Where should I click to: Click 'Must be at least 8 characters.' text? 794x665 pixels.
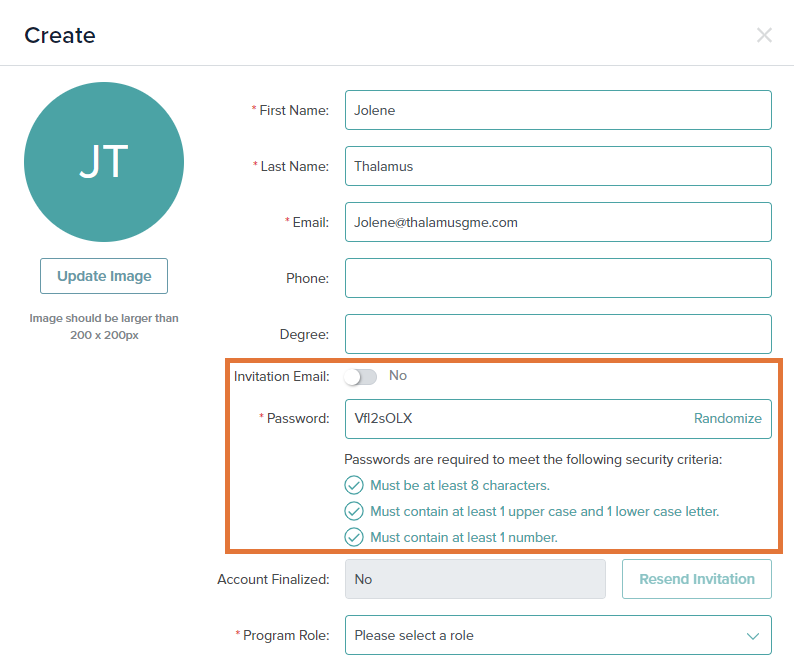pos(460,485)
